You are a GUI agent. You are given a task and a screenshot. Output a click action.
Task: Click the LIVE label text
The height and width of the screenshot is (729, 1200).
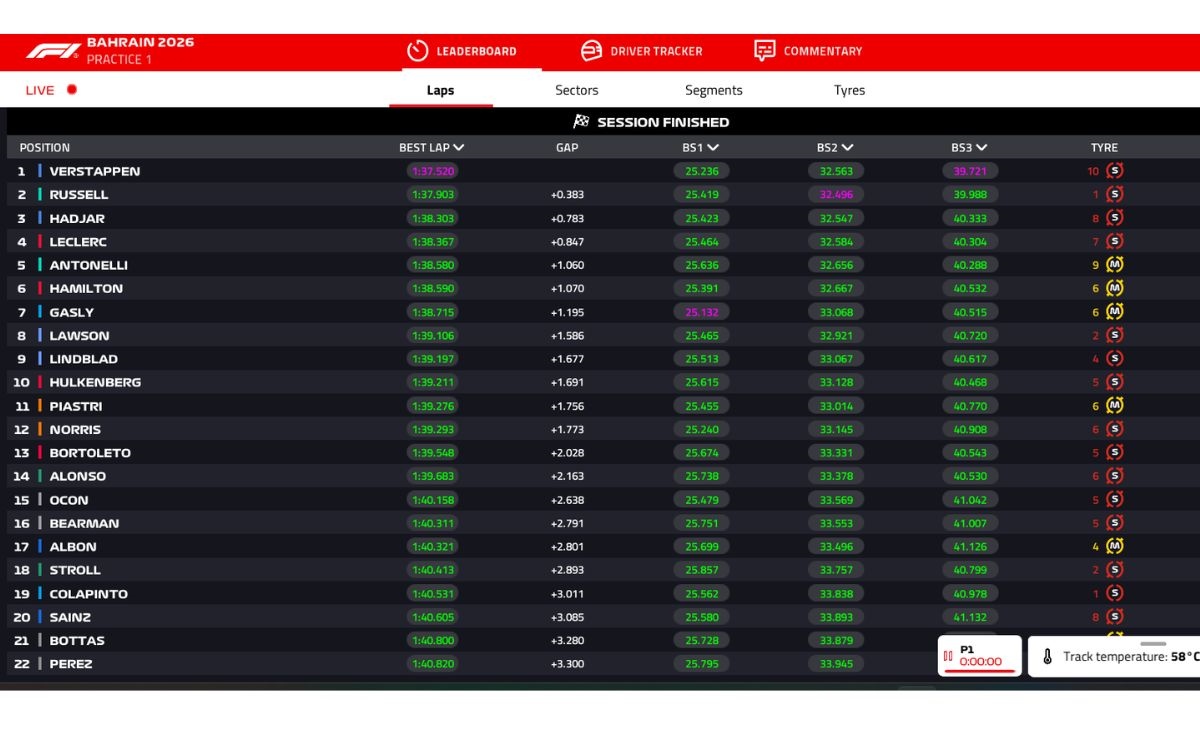pos(40,90)
